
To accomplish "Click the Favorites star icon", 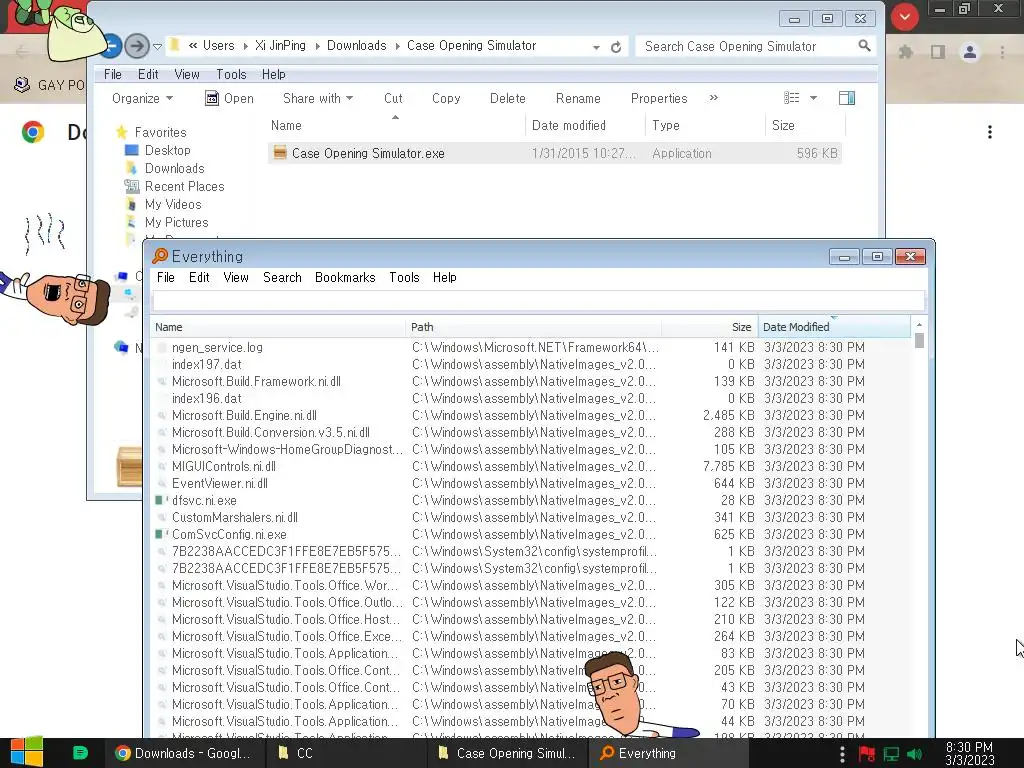I will click(x=121, y=132).
